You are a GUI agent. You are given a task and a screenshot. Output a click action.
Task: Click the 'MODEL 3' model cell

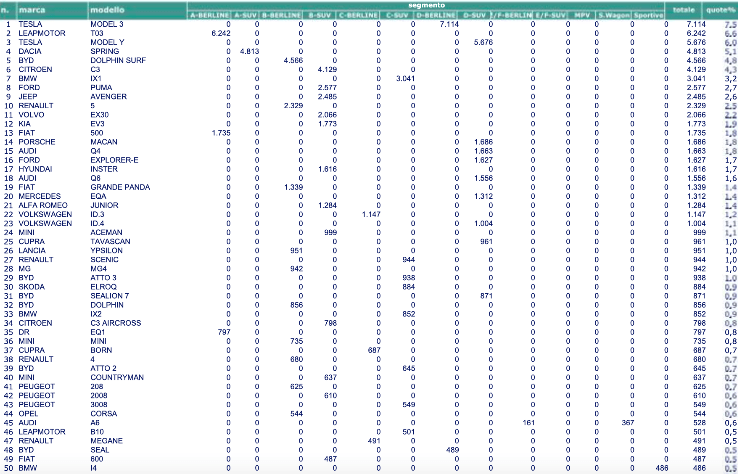108,23
